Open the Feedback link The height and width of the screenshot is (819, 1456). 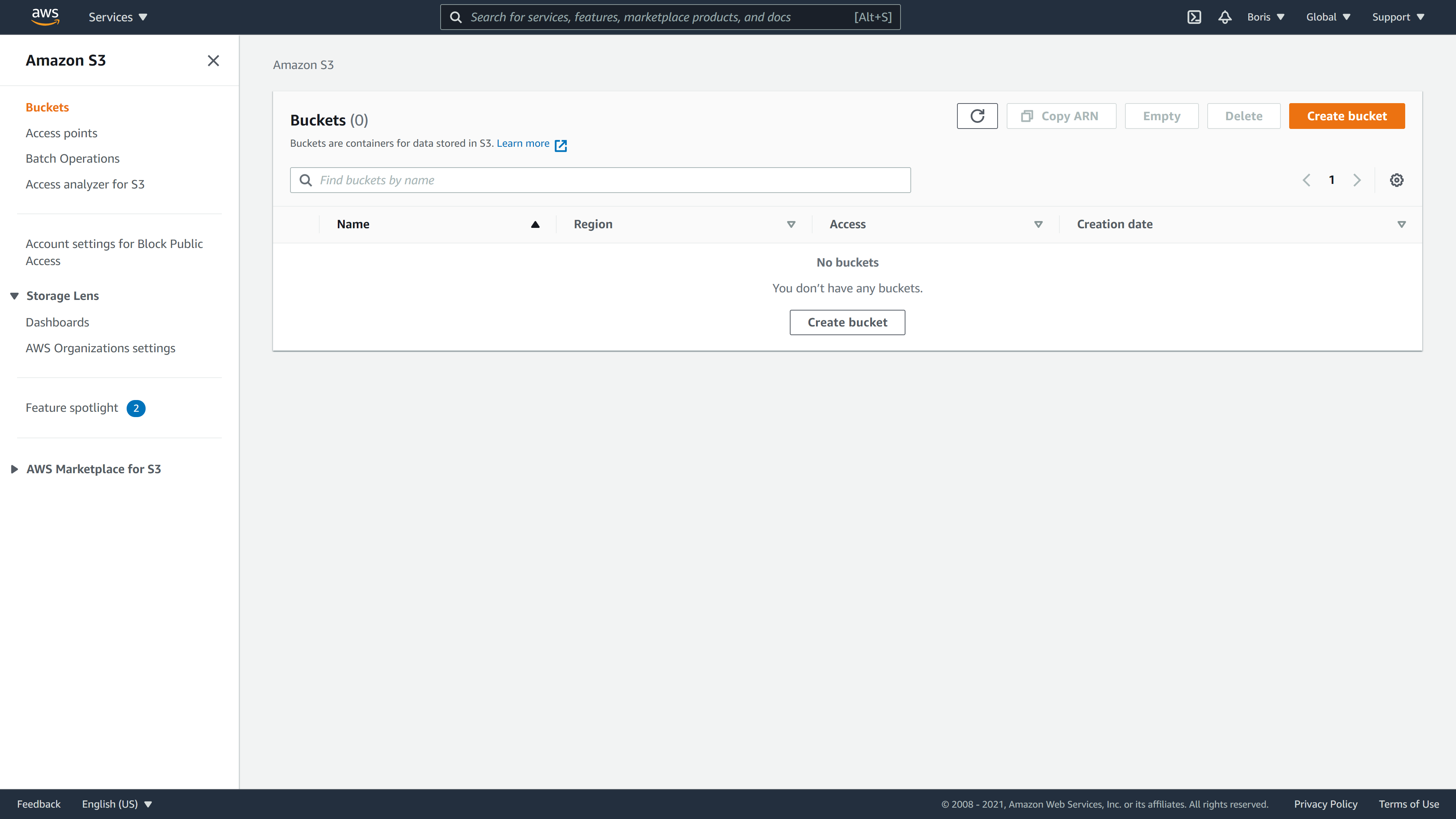pyautogui.click(x=38, y=804)
